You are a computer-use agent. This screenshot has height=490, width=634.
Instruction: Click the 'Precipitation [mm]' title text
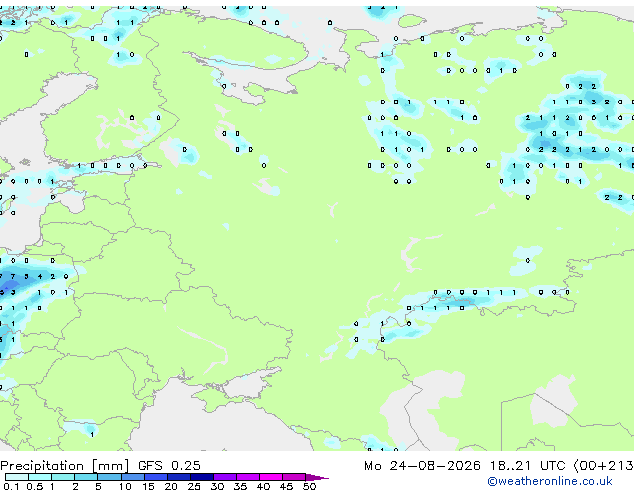[x=65, y=466]
